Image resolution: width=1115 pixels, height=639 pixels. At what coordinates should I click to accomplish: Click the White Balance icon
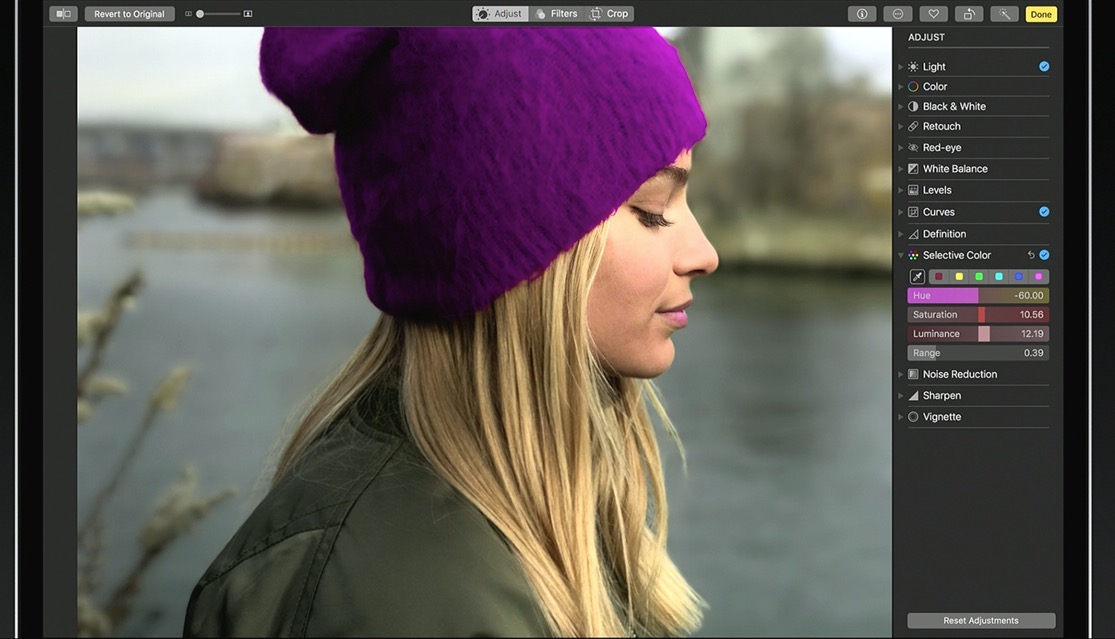pyautogui.click(x=913, y=168)
